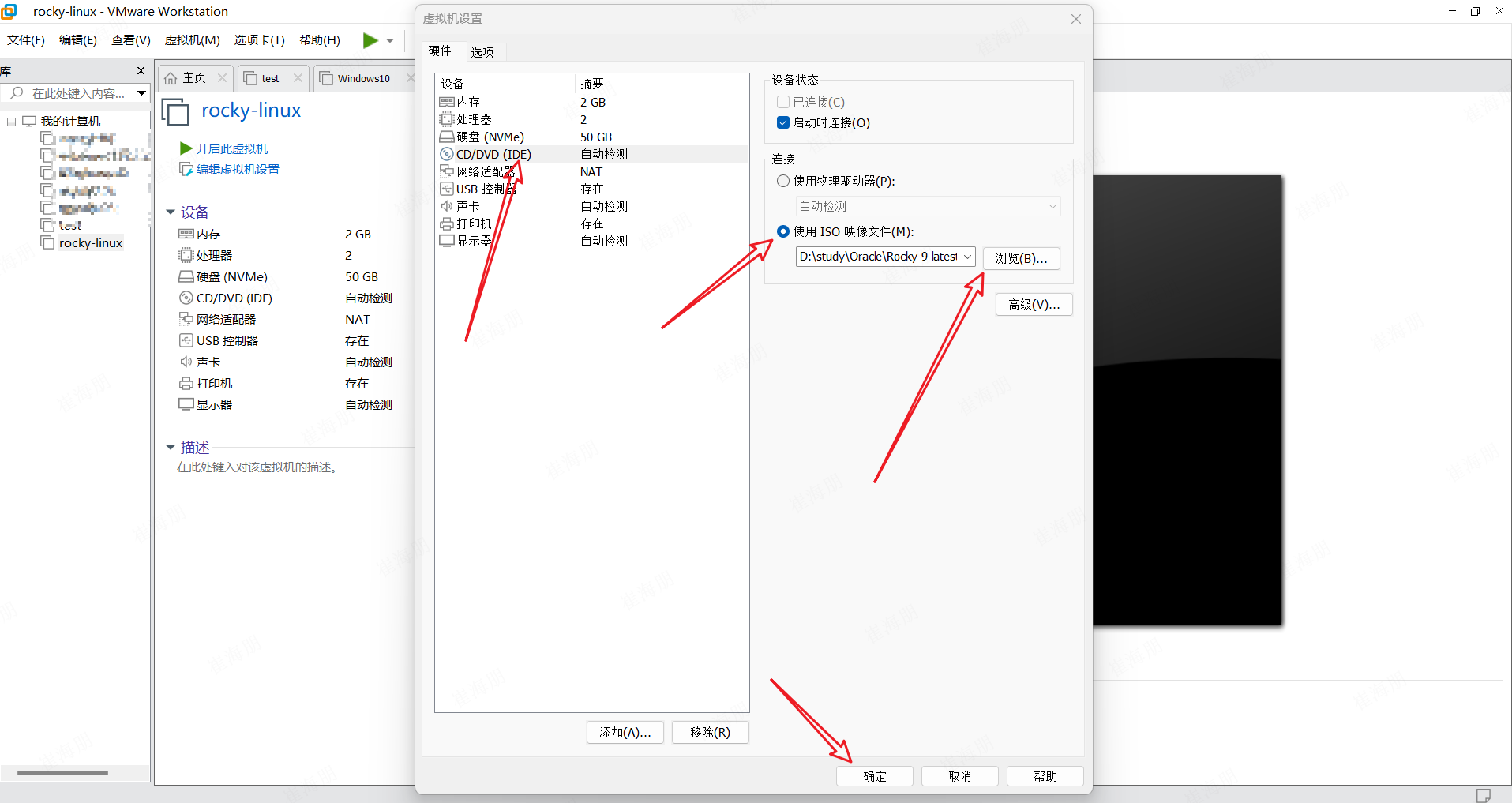This screenshot has width=1512, height=803.
Task: Click the library panel horizontal scrollbar
Action: coord(62,773)
